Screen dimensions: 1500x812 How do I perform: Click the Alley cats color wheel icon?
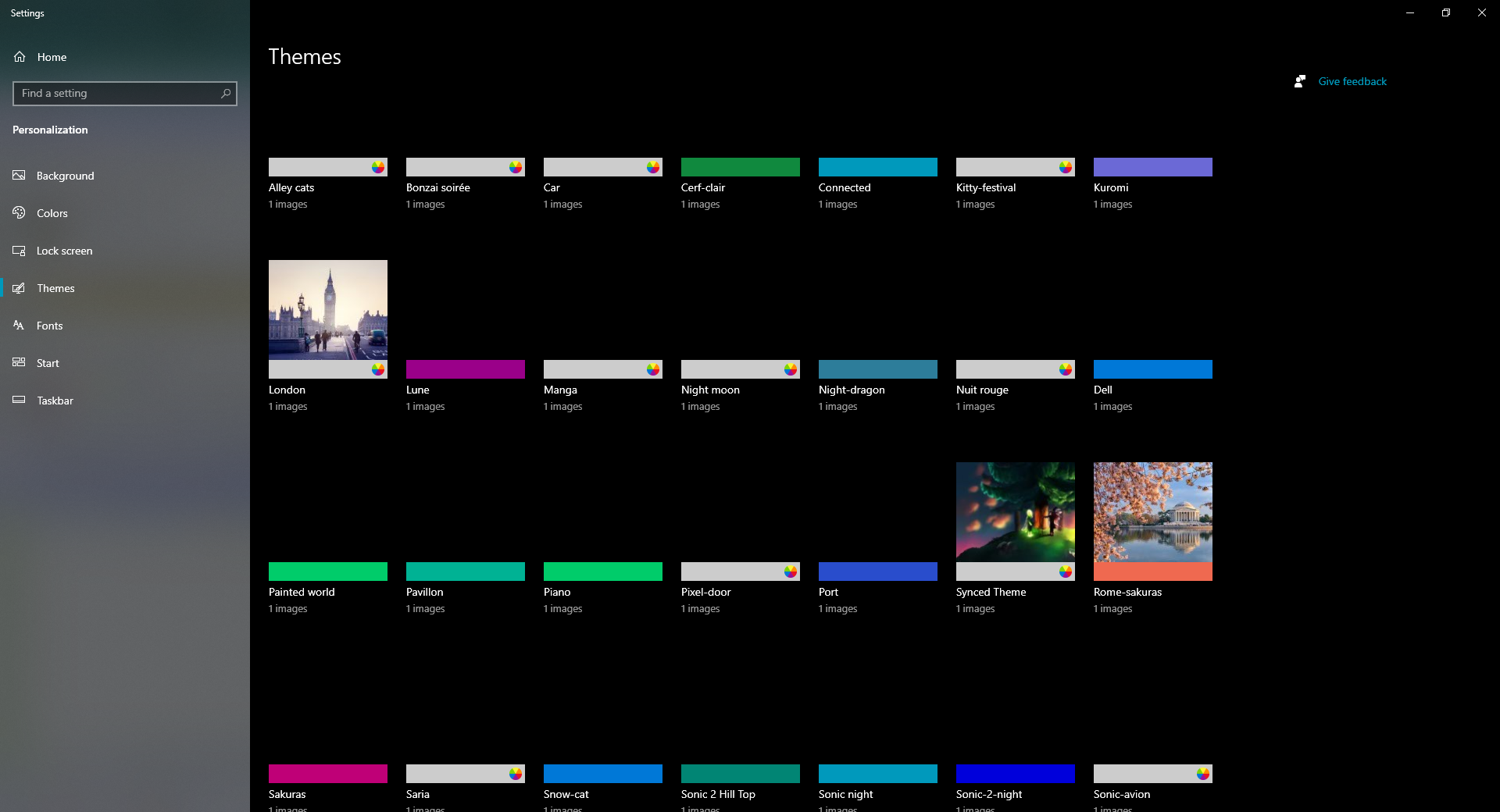coord(378,167)
